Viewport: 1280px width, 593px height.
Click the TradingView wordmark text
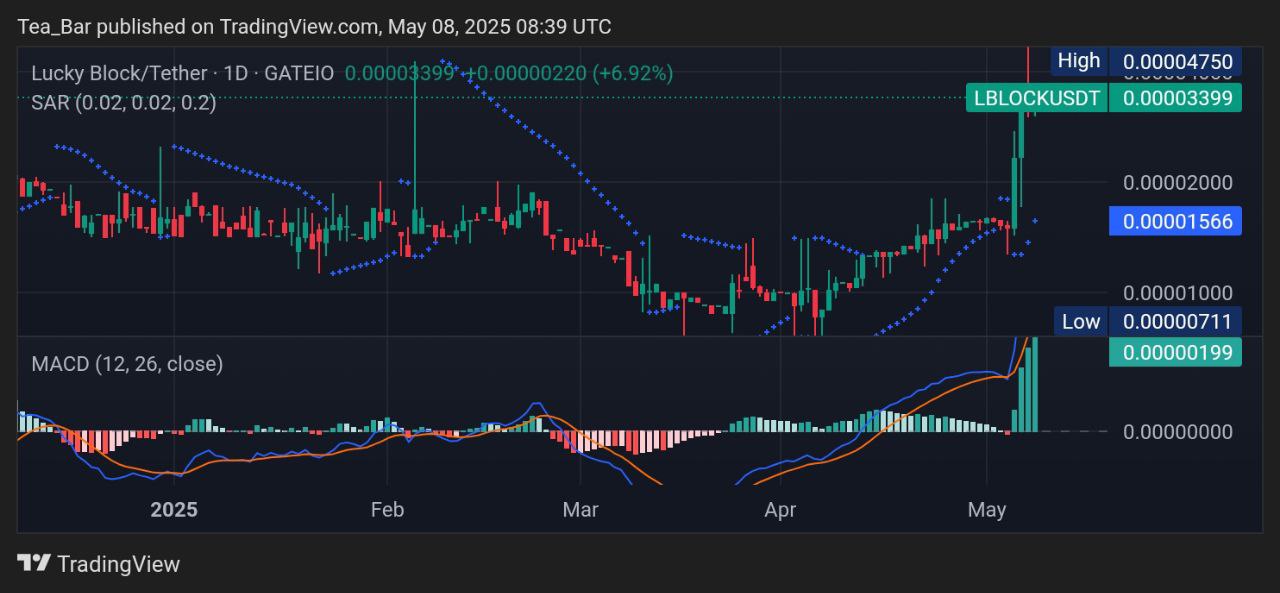coord(118,564)
